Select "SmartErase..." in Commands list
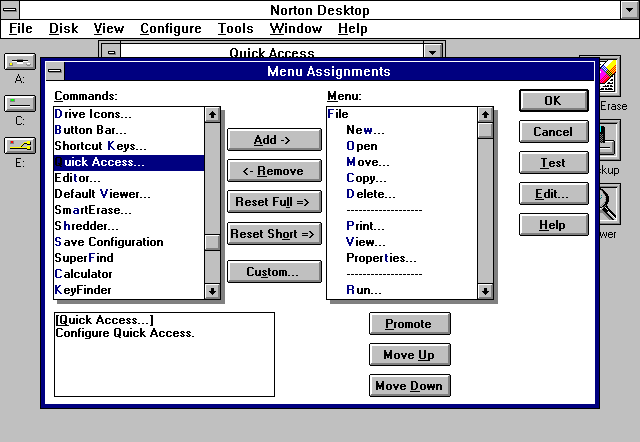The height and width of the screenshot is (442, 640). [129, 210]
